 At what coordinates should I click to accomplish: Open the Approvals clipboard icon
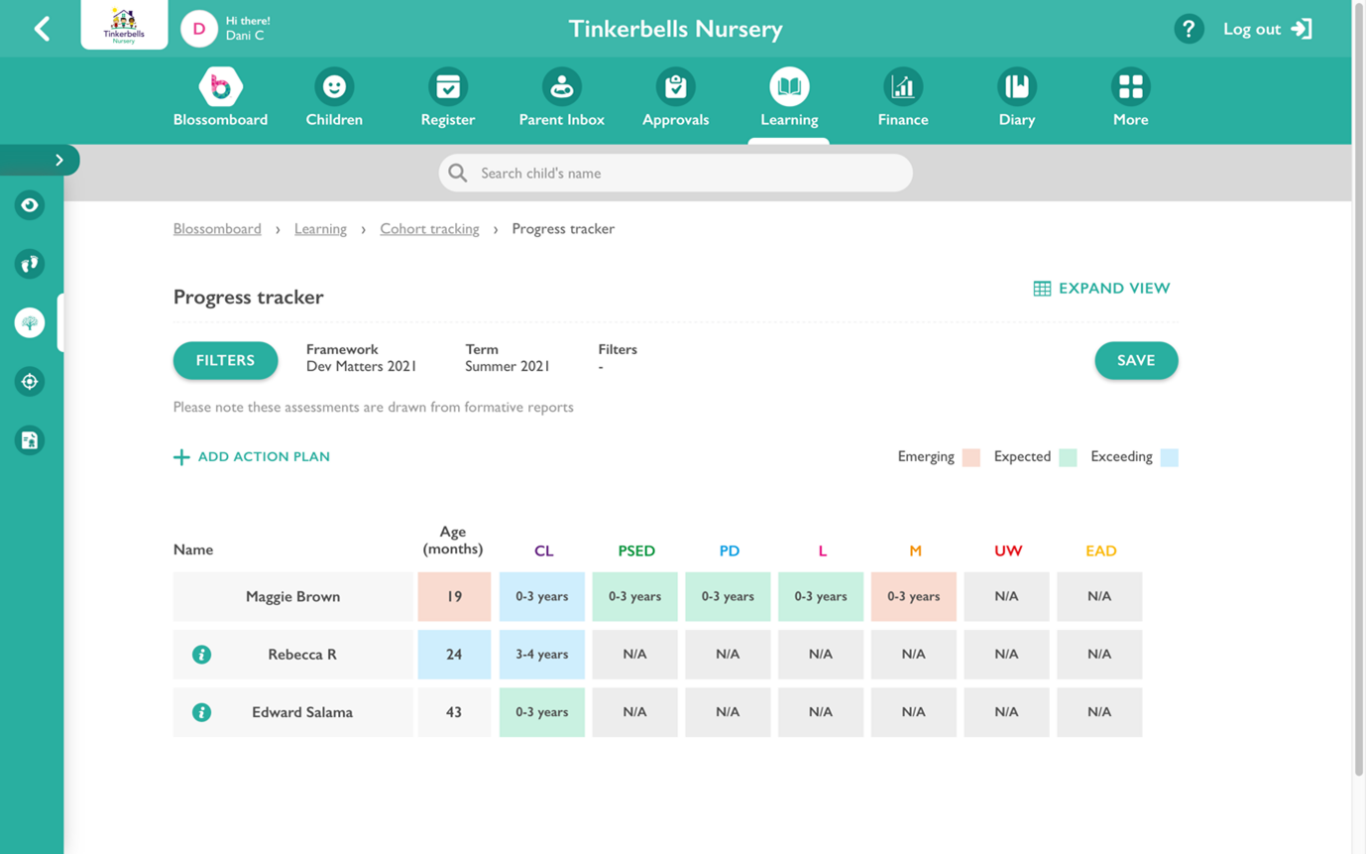point(675,86)
